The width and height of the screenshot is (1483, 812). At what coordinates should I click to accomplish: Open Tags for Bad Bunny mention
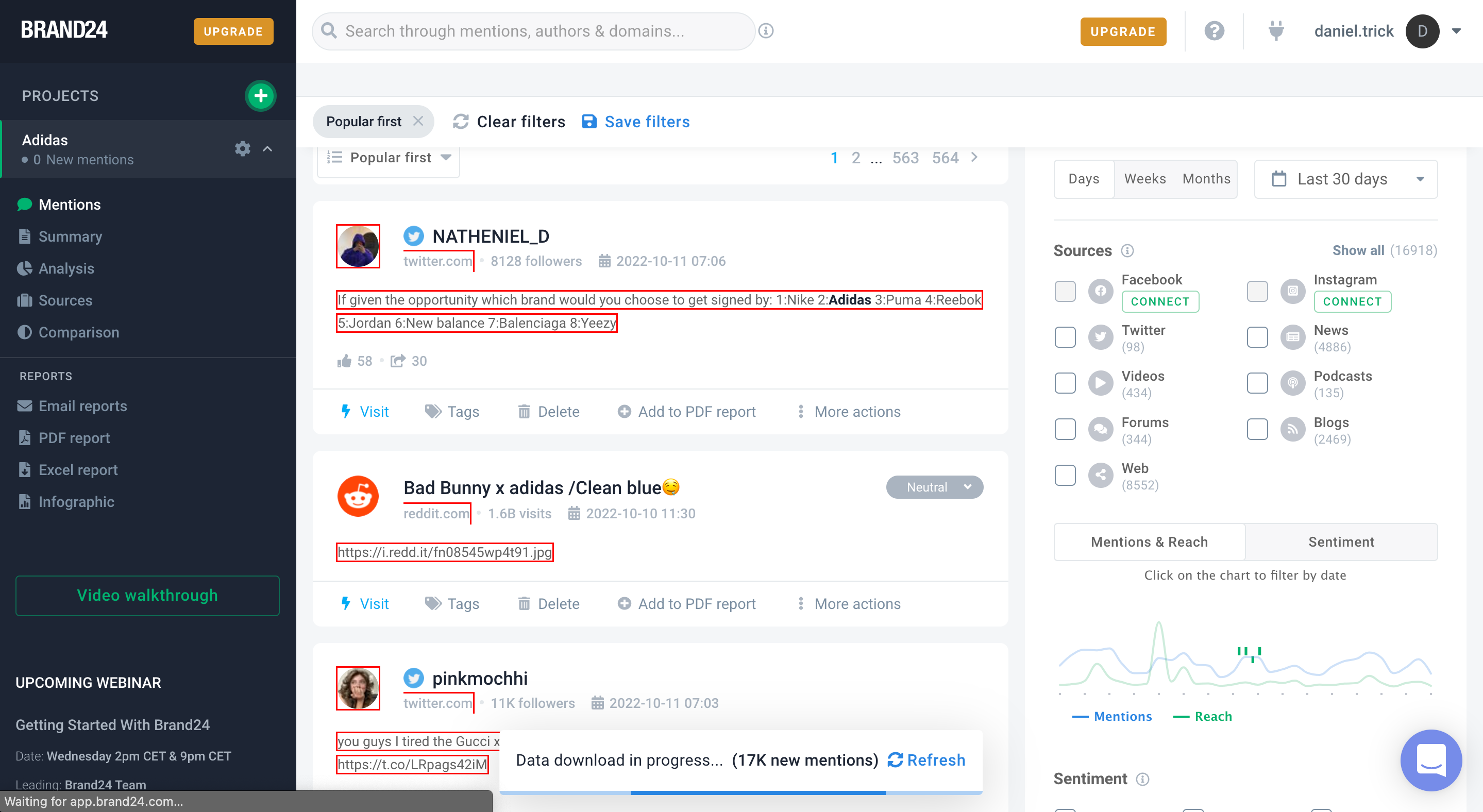click(x=452, y=604)
